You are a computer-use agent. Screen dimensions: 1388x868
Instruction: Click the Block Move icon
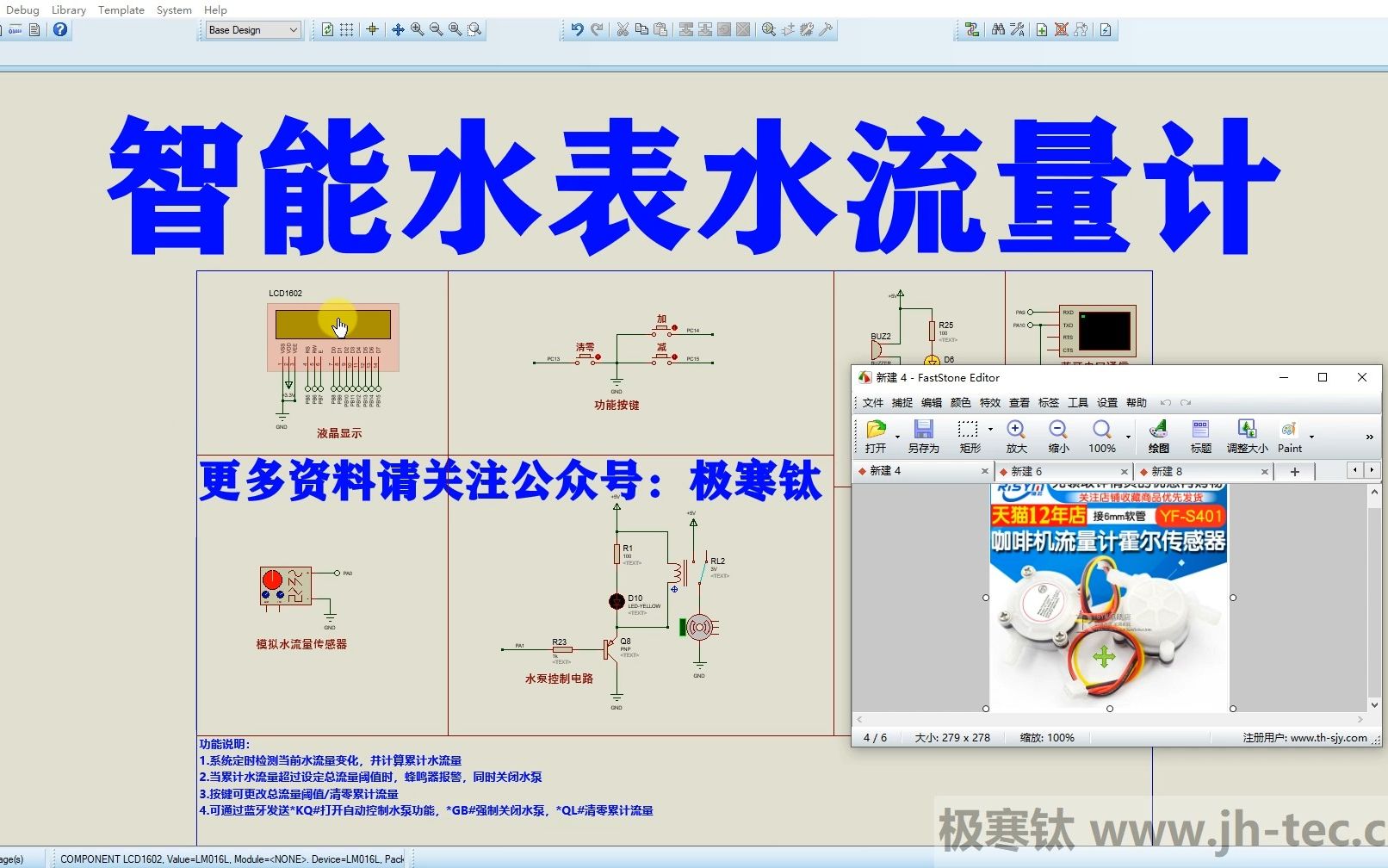705,29
